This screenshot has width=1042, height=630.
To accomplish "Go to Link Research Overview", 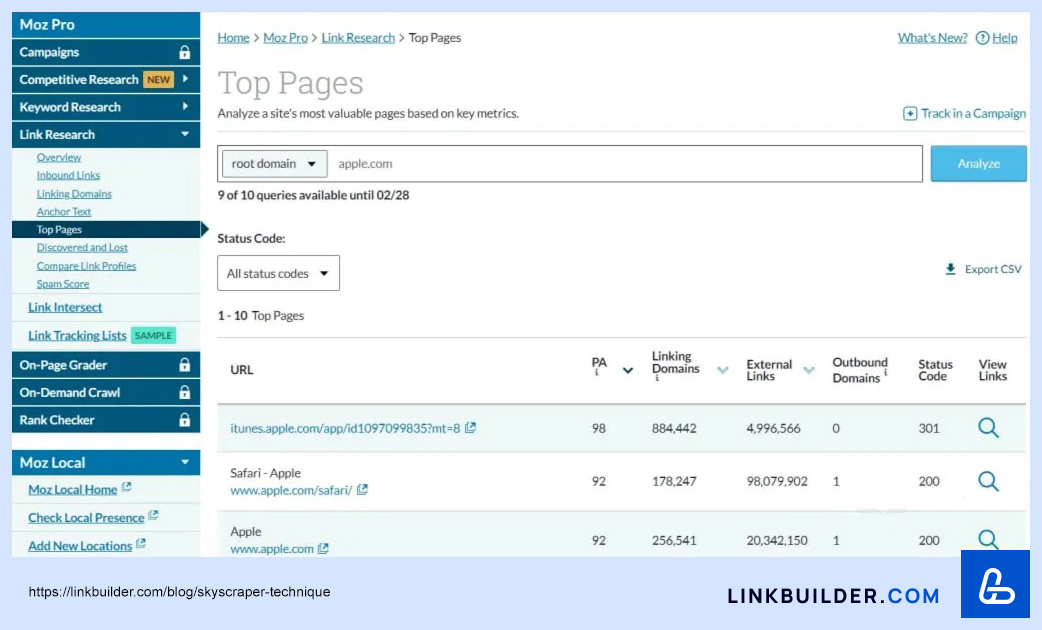I will pos(58,158).
